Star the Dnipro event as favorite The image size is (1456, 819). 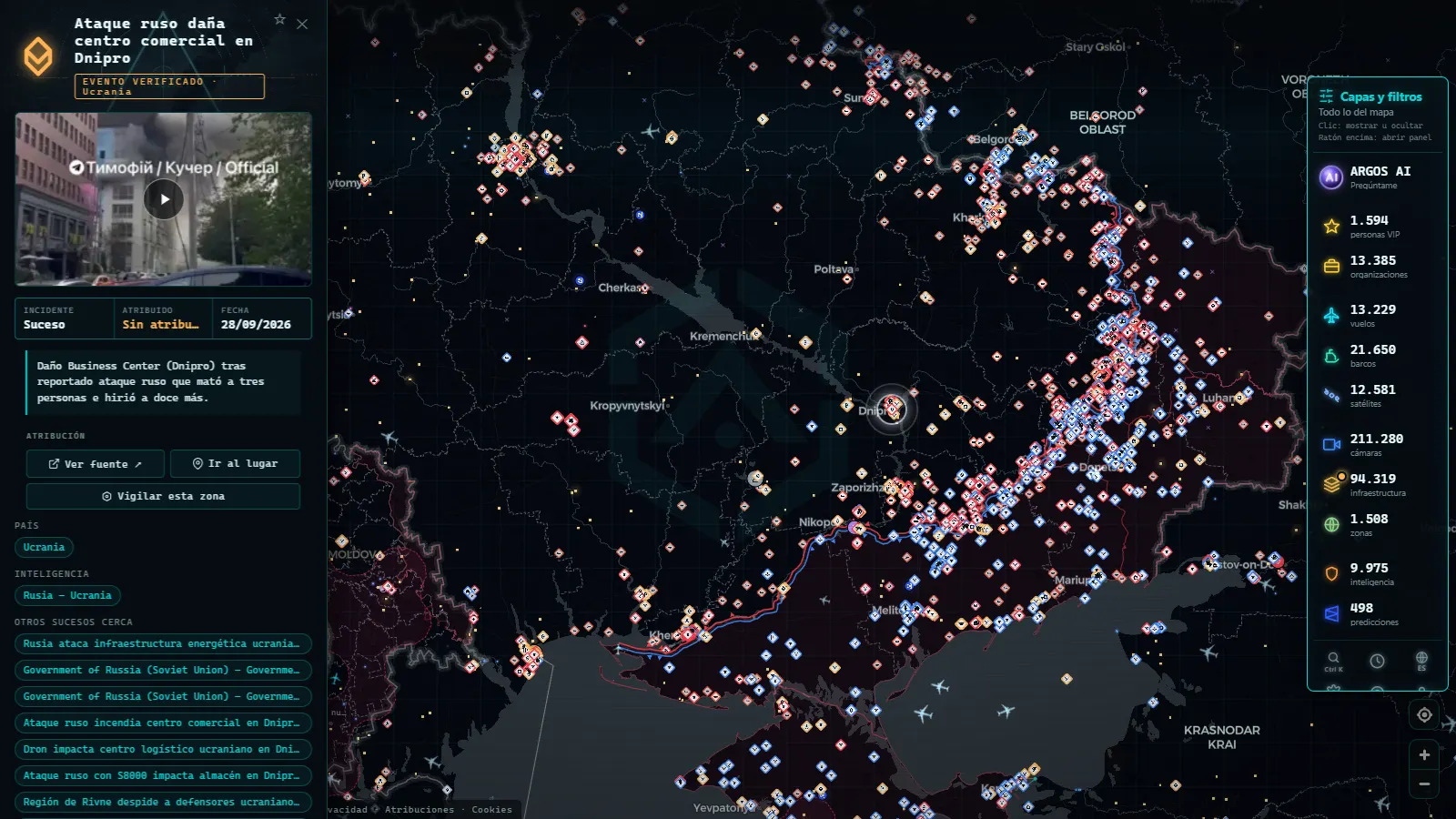click(x=280, y=19)
